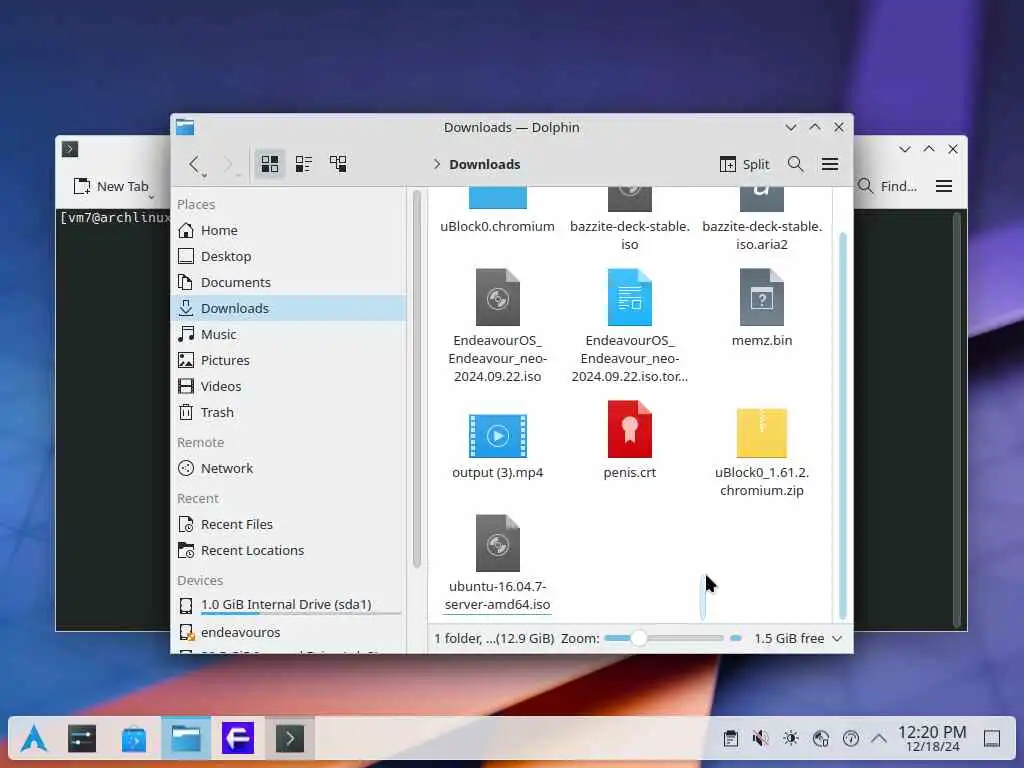Show hidden system tray icons
1024x768 pixels.
[879, 739]
